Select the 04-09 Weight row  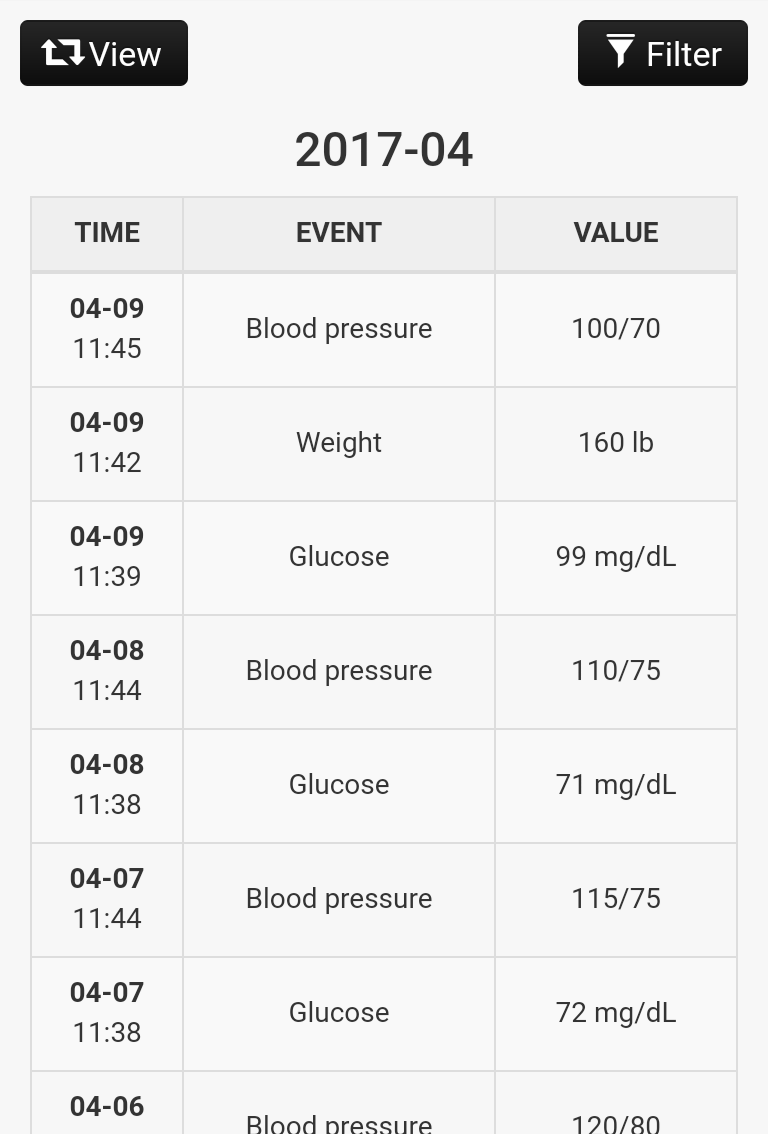point(339,443)
